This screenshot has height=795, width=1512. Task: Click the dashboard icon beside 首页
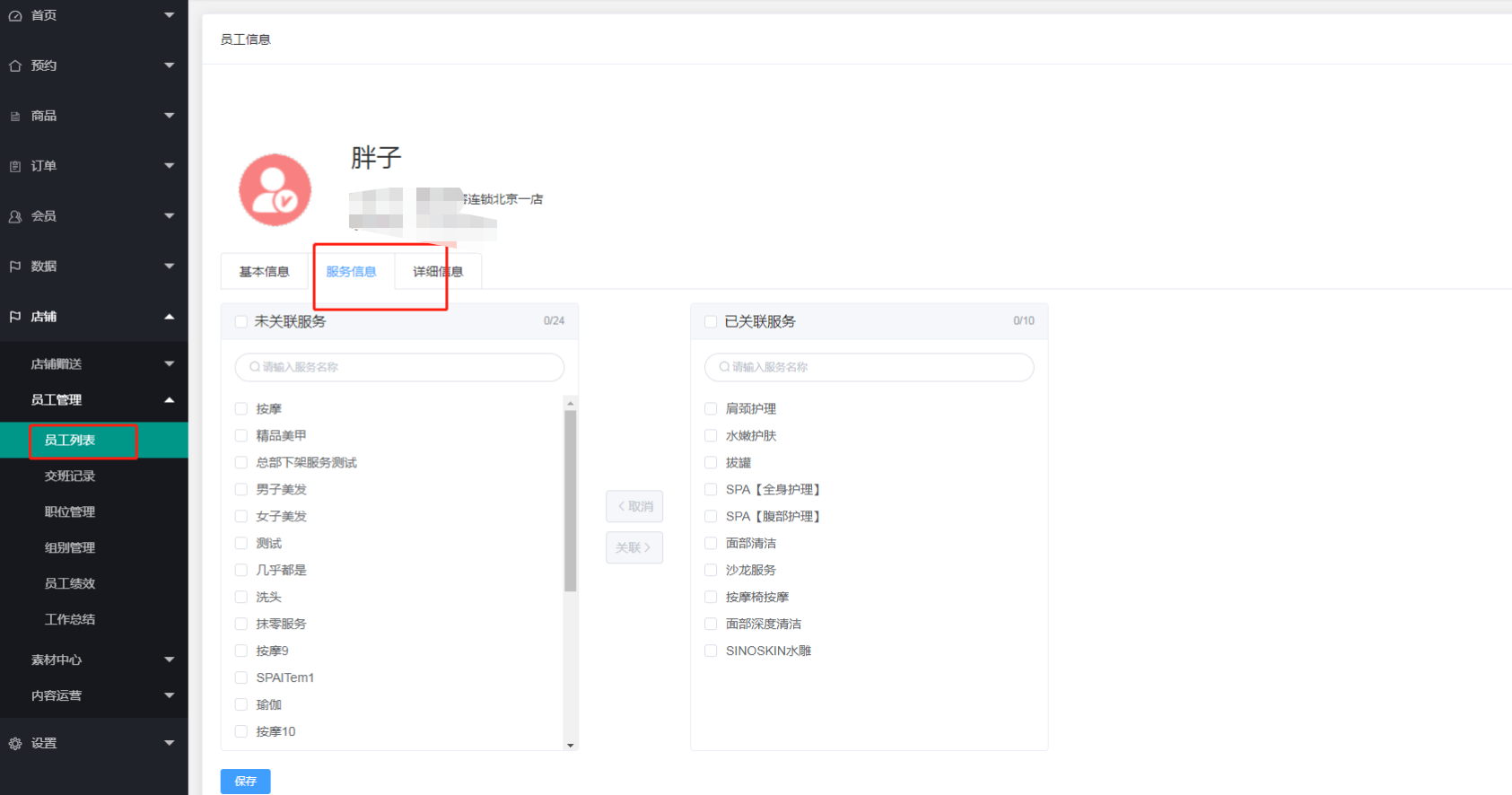[x=15, y=16]
